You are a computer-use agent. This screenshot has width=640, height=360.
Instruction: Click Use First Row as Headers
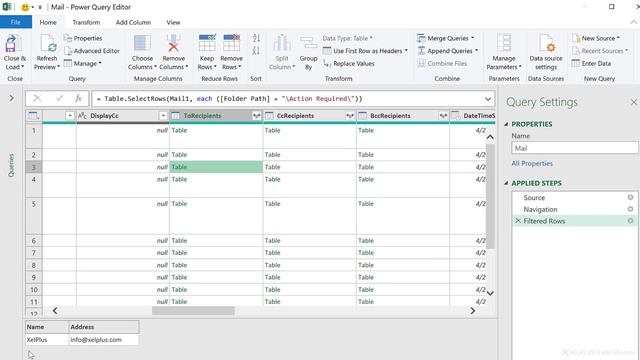[365, 51]
